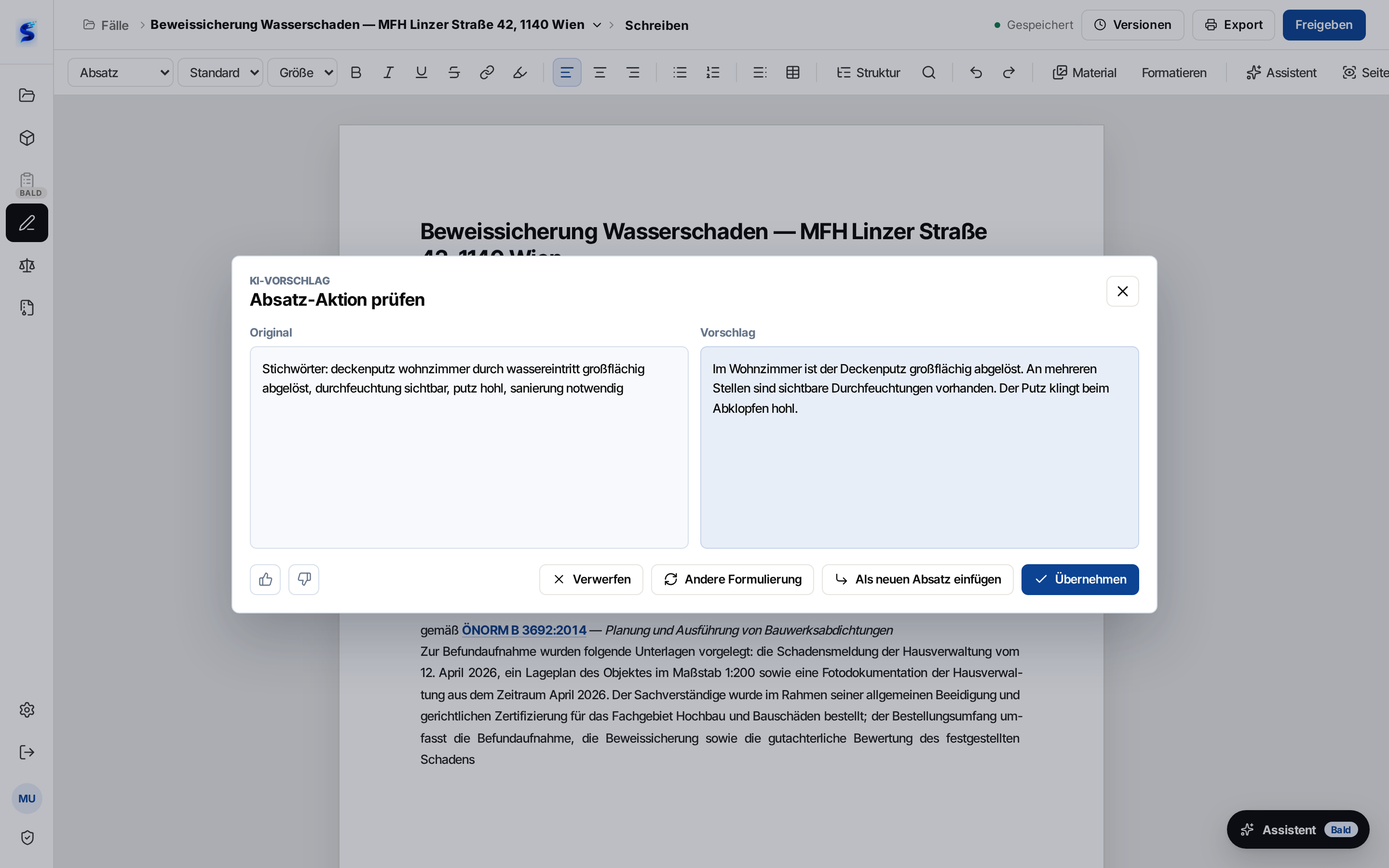
Task: Open the Material panel
Action: [x=1084, y=72]
